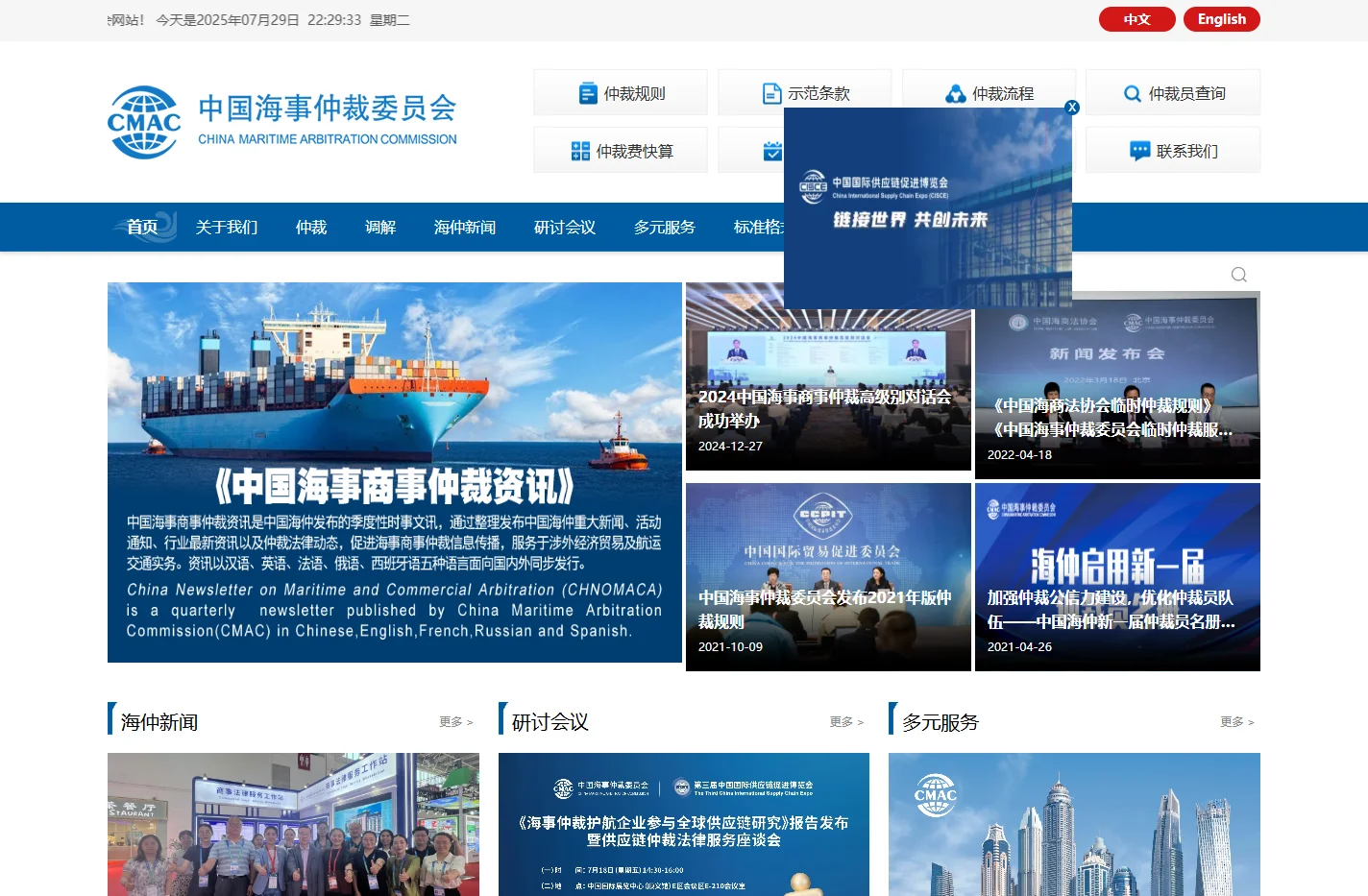1368x896 pixels.
Task: Open 海仲启用新一届 arbitrator roster tile
Action: (1117, 577)
